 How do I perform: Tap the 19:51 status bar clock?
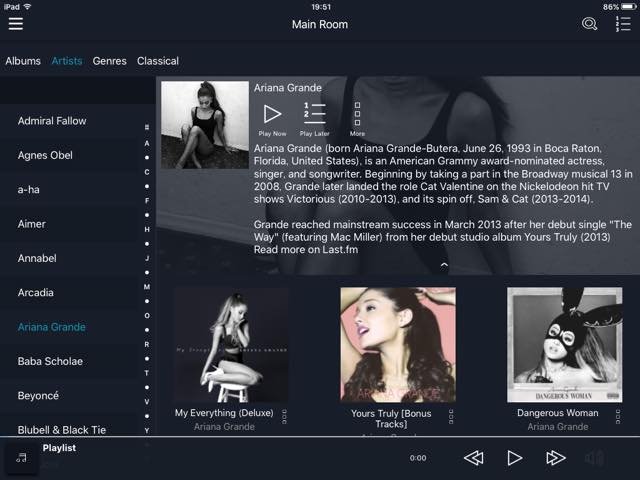[x=321, y=7]
